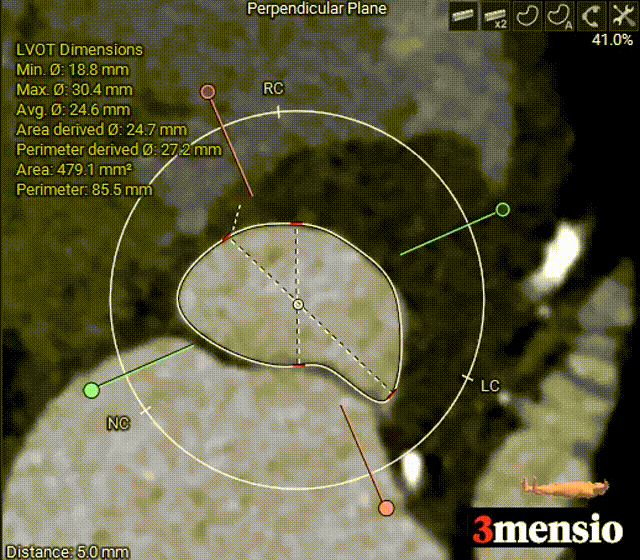Click the patient orientation figure icon

click(x=565, y=487)
